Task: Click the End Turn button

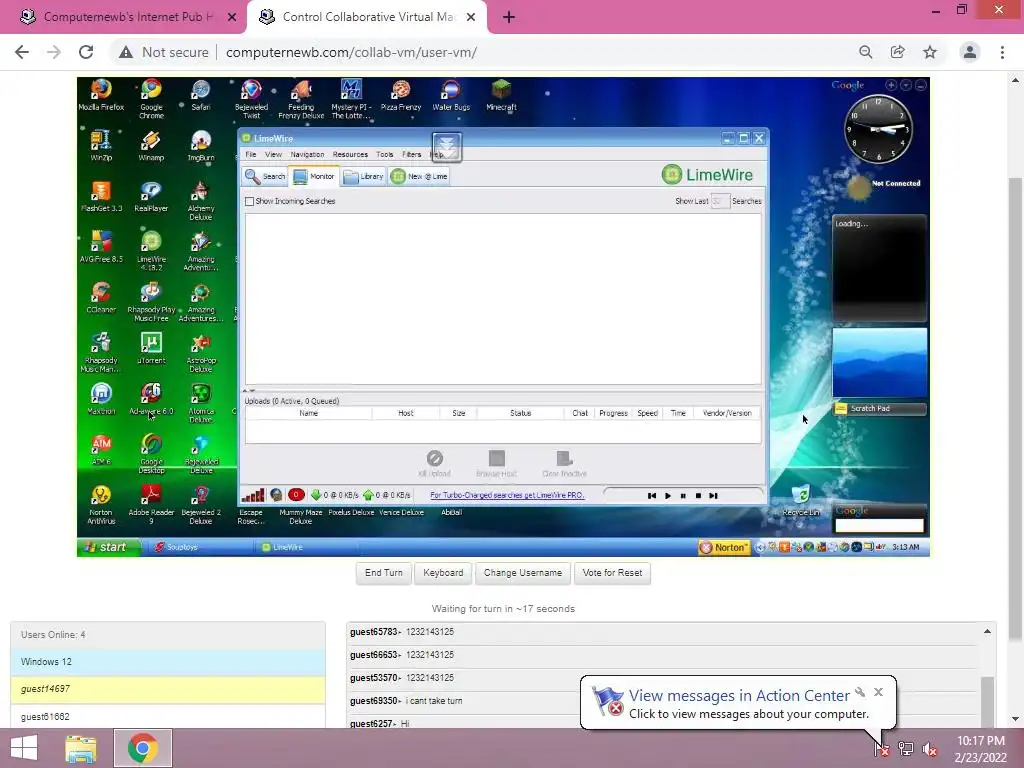Action: coord(383,573)
